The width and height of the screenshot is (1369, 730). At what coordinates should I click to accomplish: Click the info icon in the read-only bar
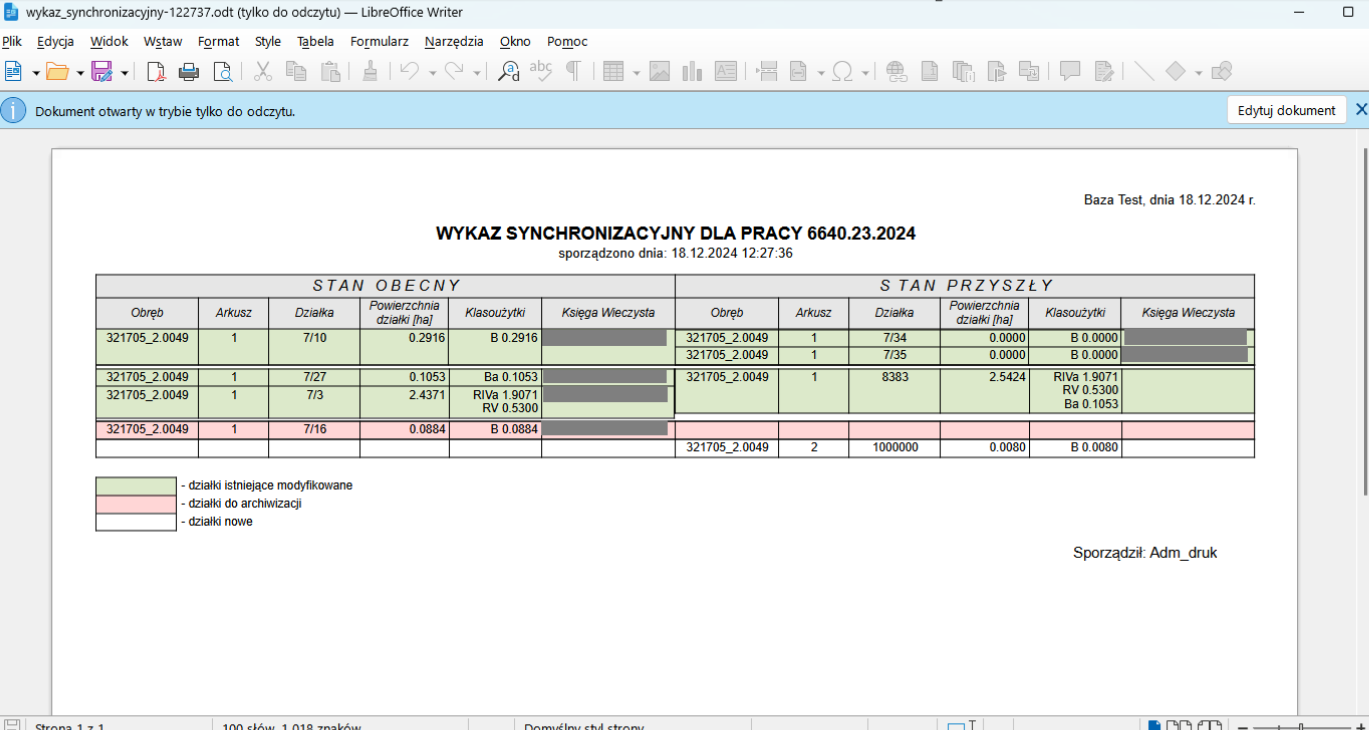tap(13, 110)
